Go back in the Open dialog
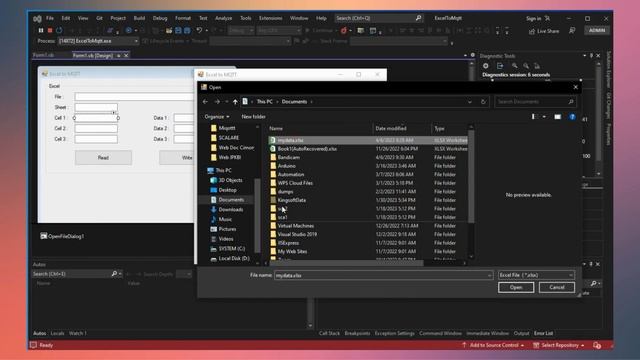This screenshot has width=640, height=360. click(x=205, y=102)
